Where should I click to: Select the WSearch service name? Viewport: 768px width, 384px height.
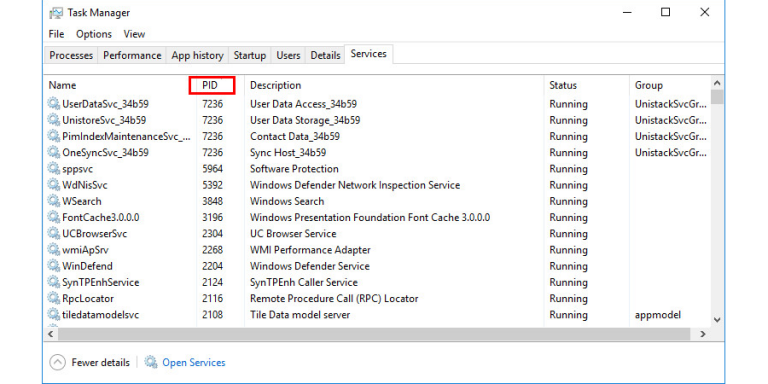coord(82,201)
